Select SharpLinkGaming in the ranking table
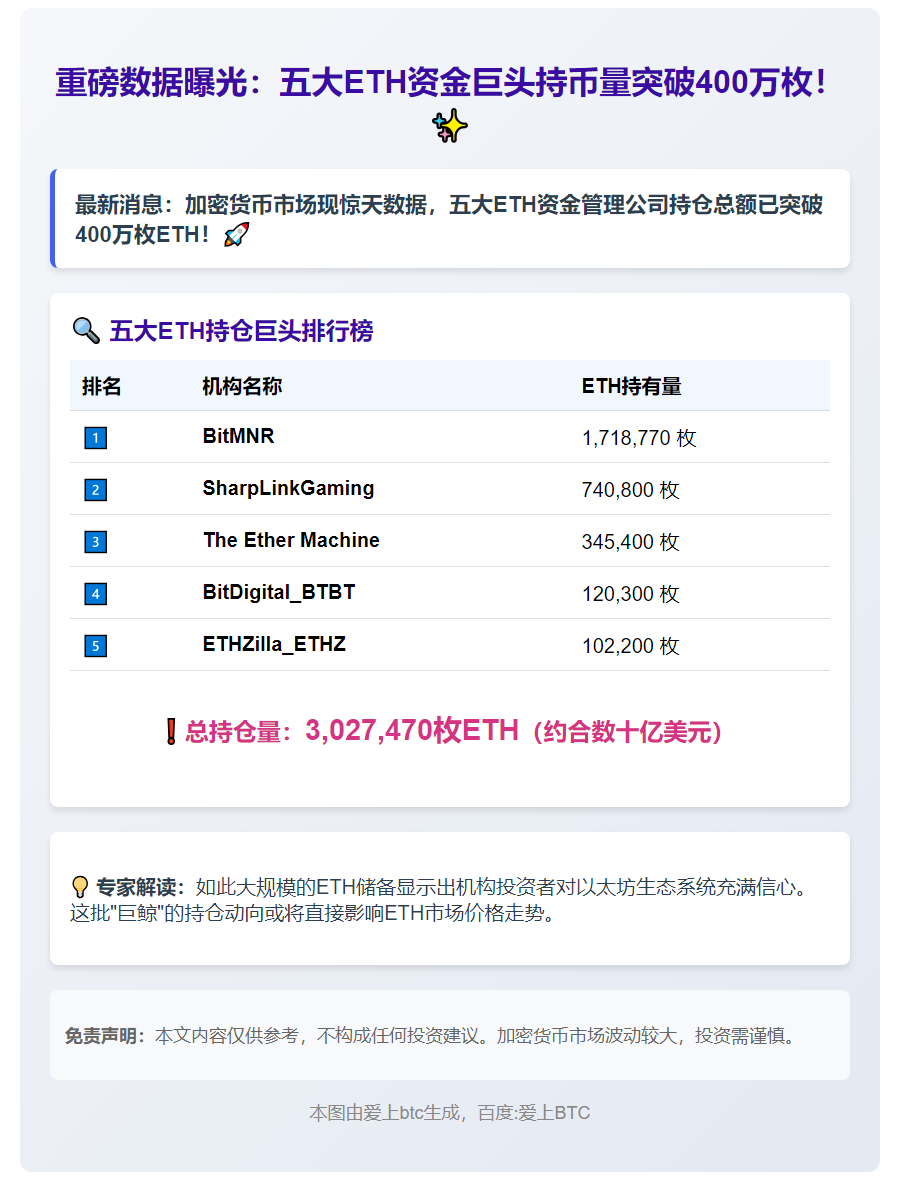 tap(288, 488)
